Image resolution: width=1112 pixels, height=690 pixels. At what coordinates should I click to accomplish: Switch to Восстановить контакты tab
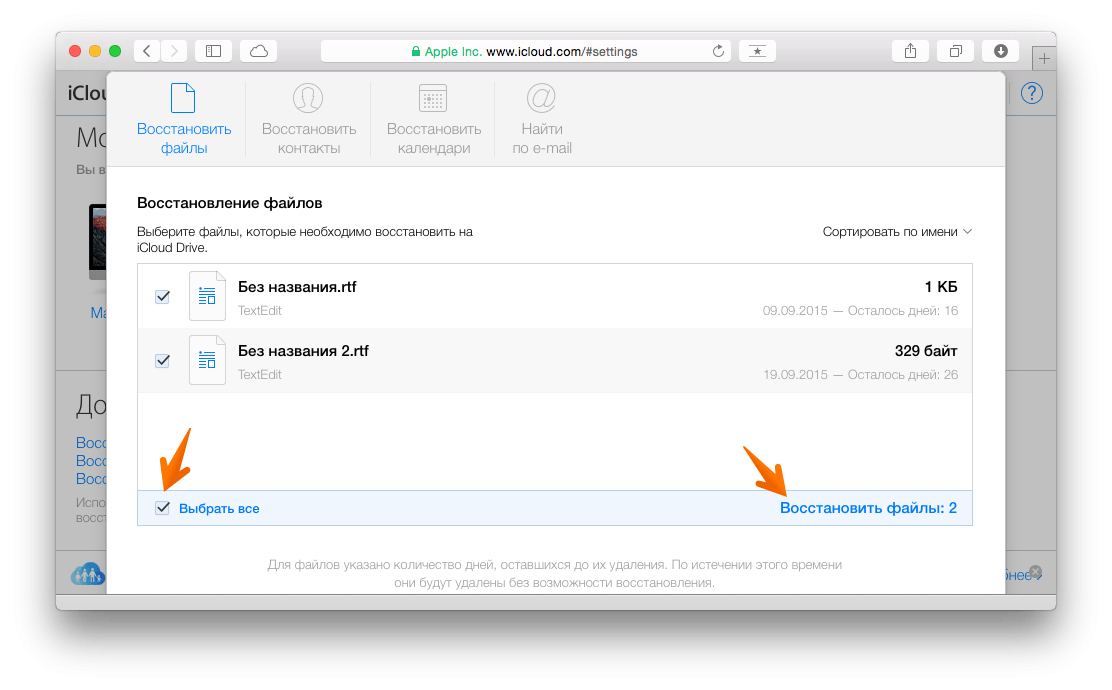[309, 120]
